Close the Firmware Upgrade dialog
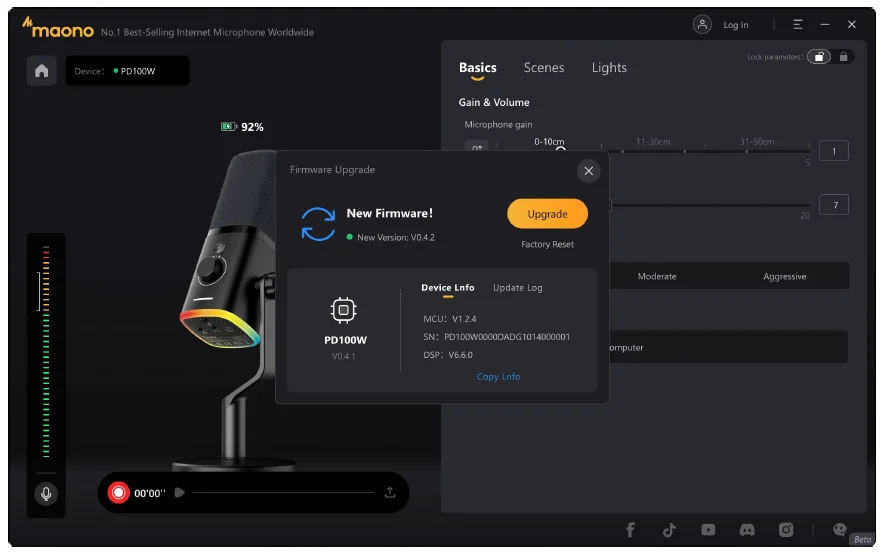 [588, 171]
